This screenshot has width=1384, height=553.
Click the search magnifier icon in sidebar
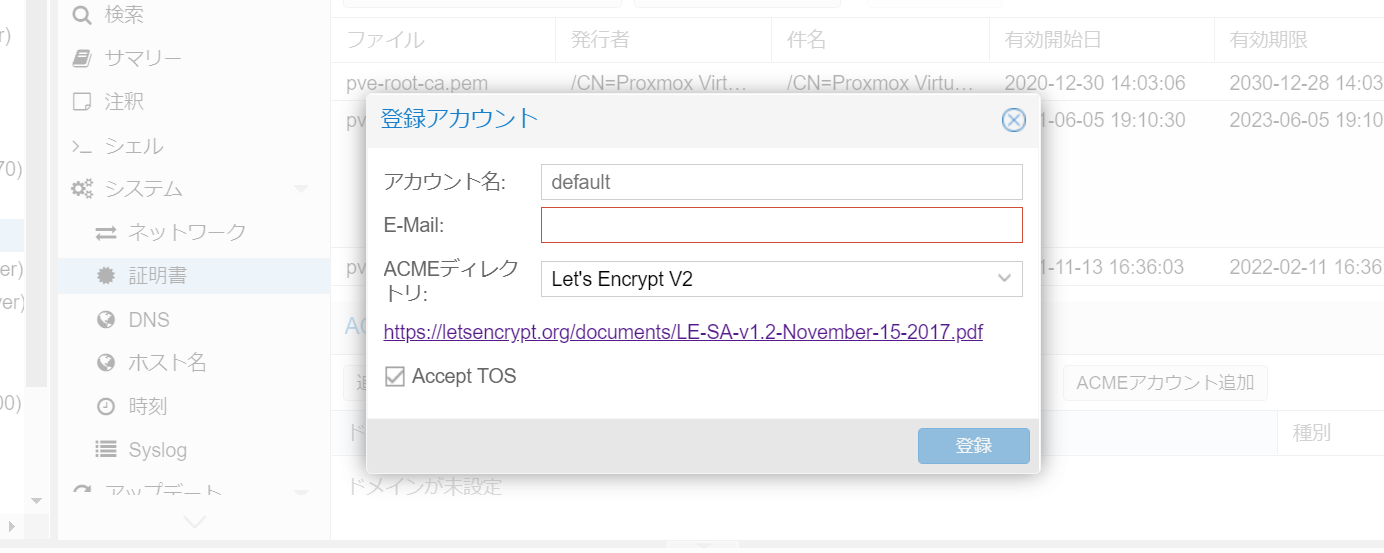point(82,14)
